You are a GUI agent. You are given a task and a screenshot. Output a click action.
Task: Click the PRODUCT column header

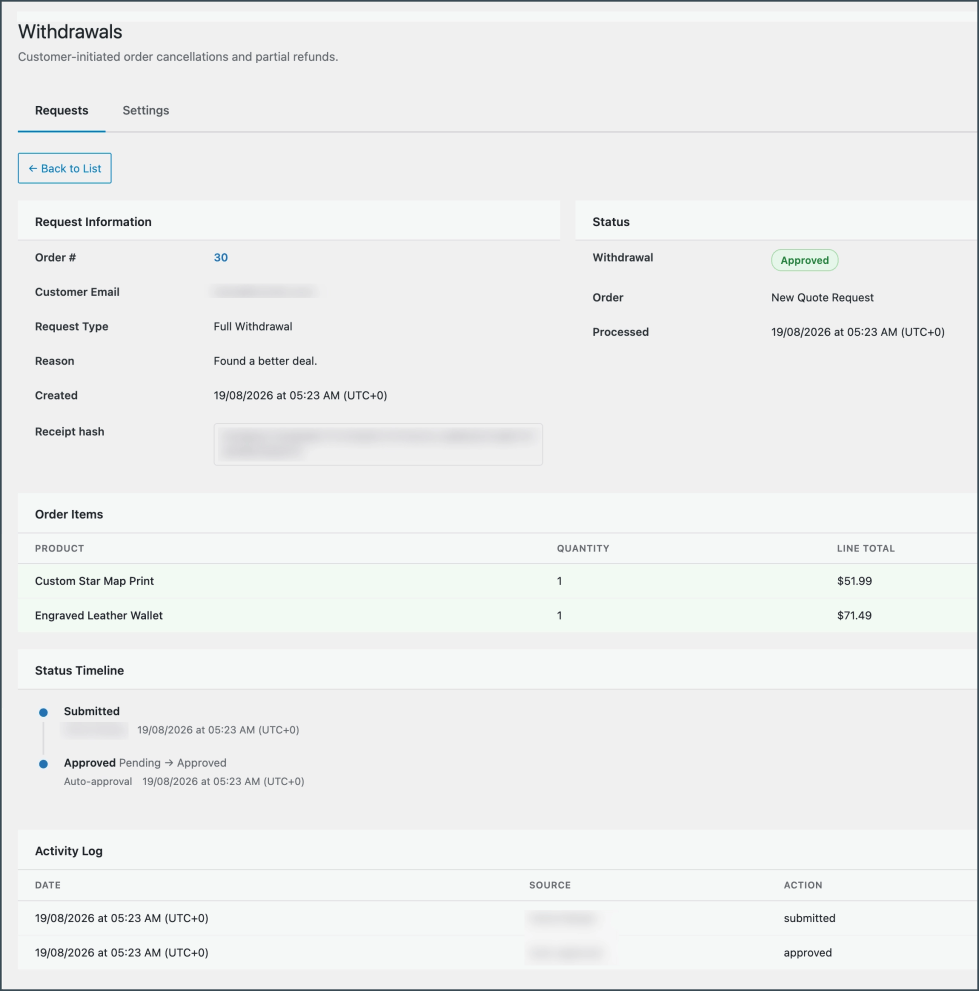coord(59,549)
